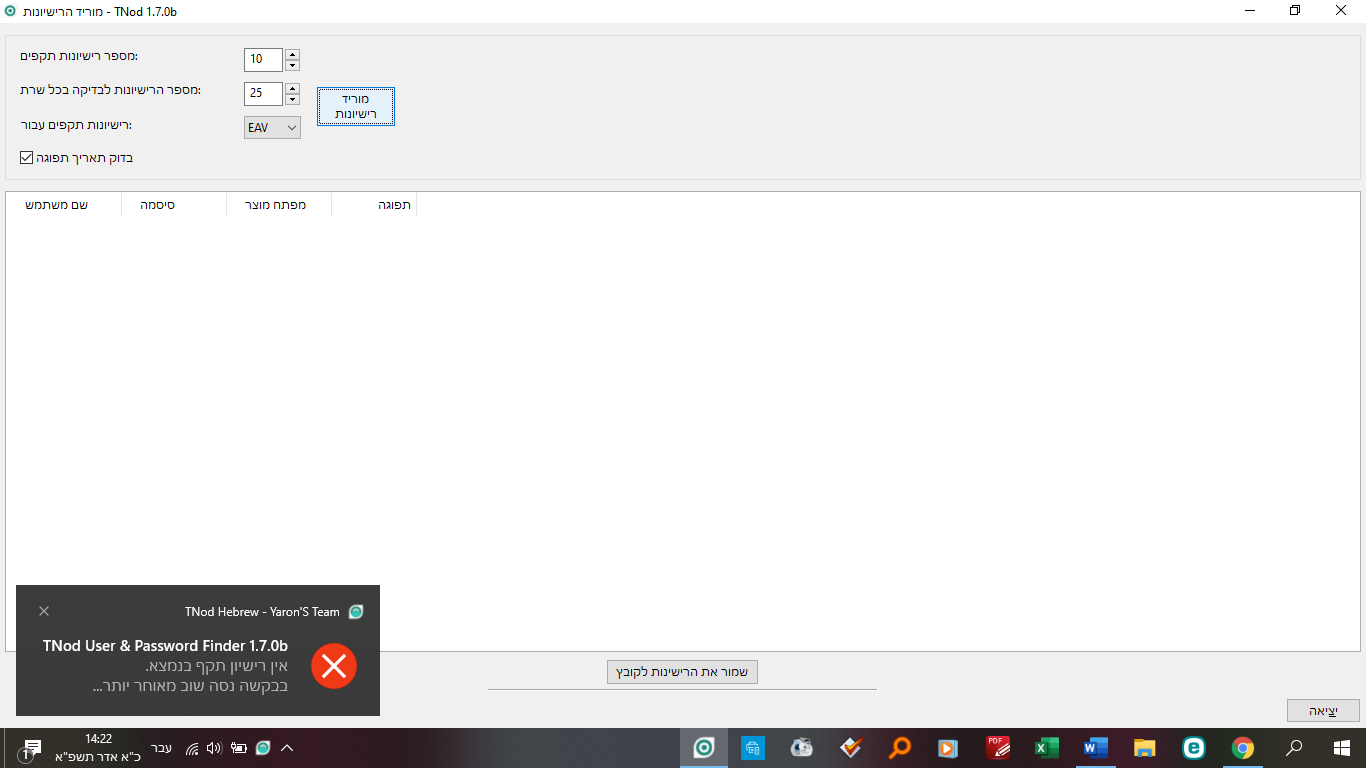Open File Explorer from taskbar
1366x768 pixels.
coord(1145,748)
